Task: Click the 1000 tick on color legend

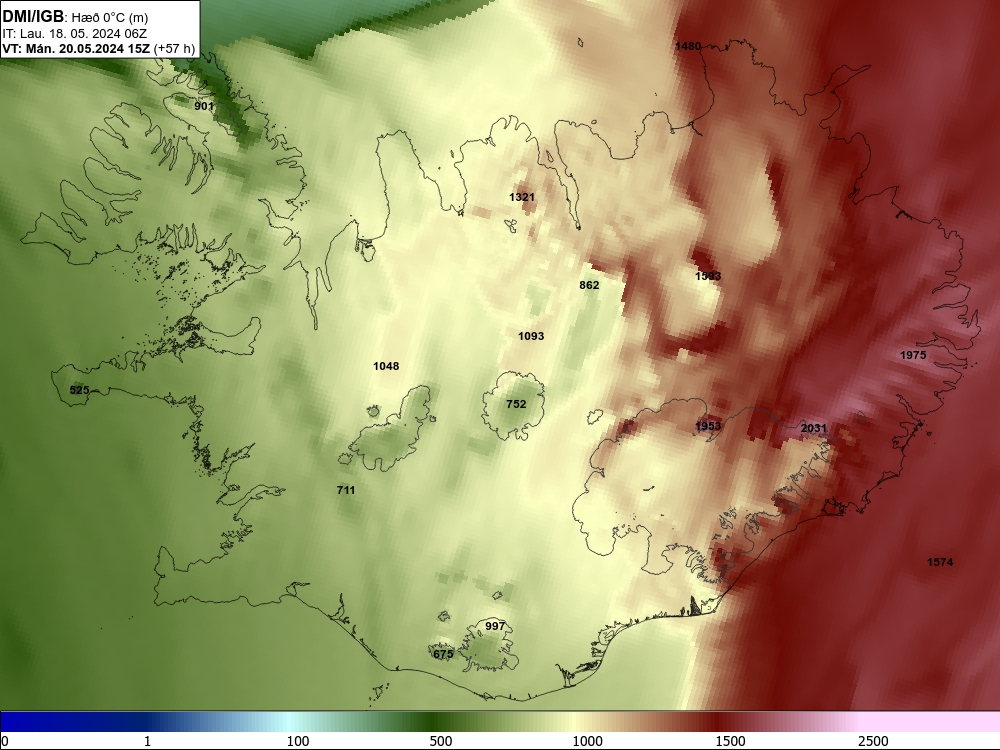Action: (587, 740)
